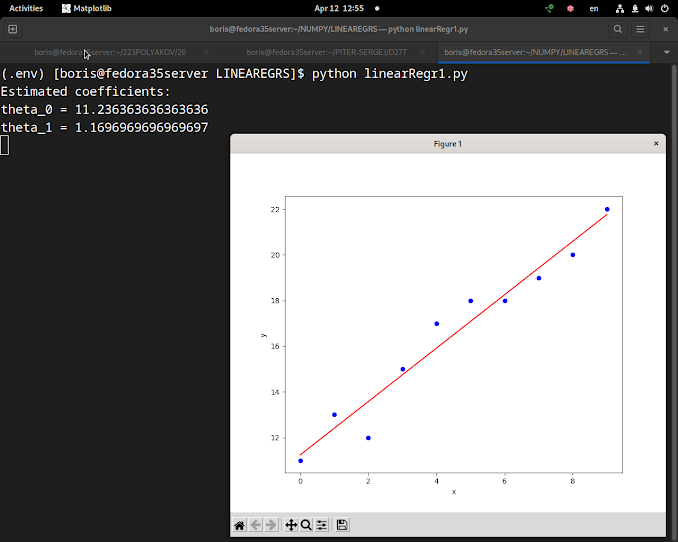Click the Estimated coefficients: line
This screenshot has height=542, width=678.
pyautogui.click(x=86, y=92)
